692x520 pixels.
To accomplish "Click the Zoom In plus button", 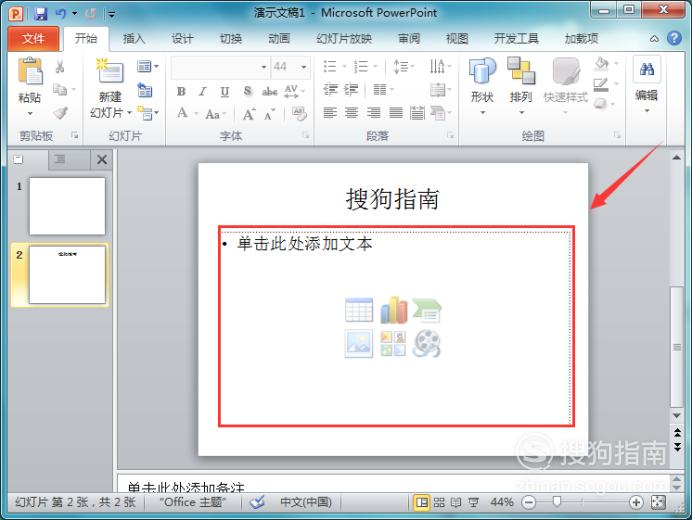I will pos(636,502).
